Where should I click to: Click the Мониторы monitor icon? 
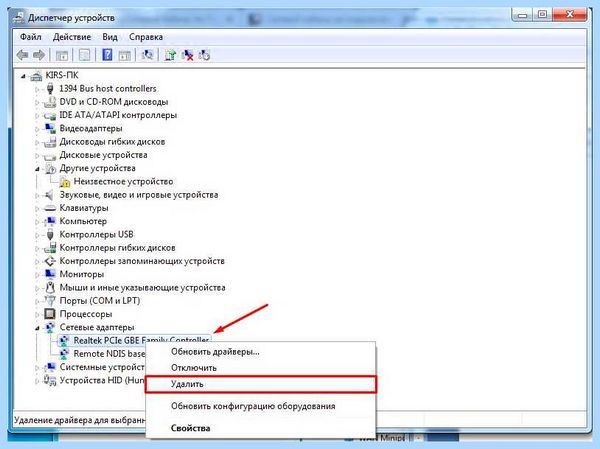coord(50,274)
